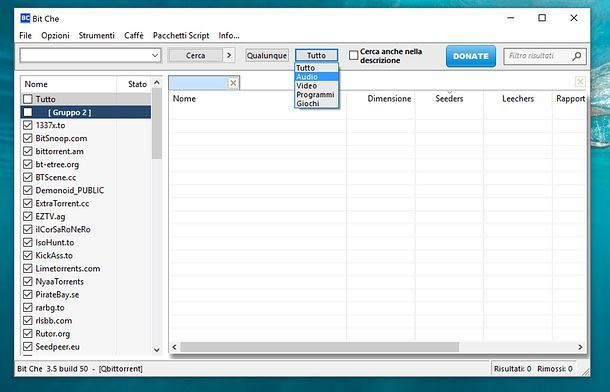Close the search tab with its X icon
610x392 pixels.
233,83
